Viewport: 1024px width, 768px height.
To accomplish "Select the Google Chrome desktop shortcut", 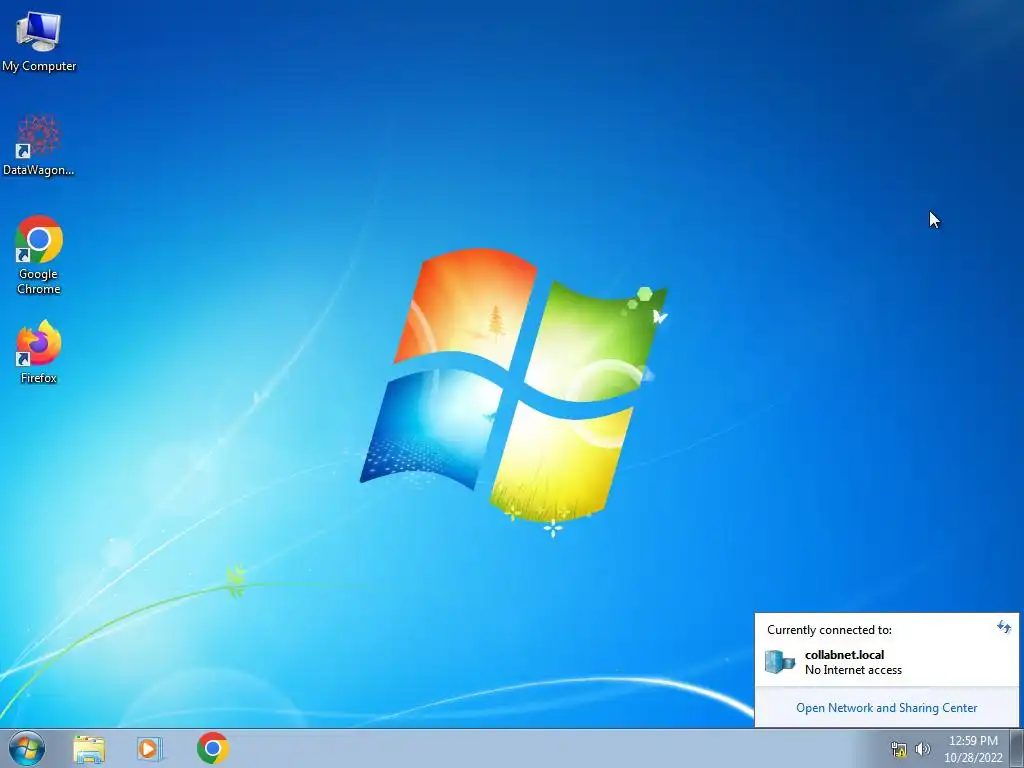I will [x=39, y=255].
